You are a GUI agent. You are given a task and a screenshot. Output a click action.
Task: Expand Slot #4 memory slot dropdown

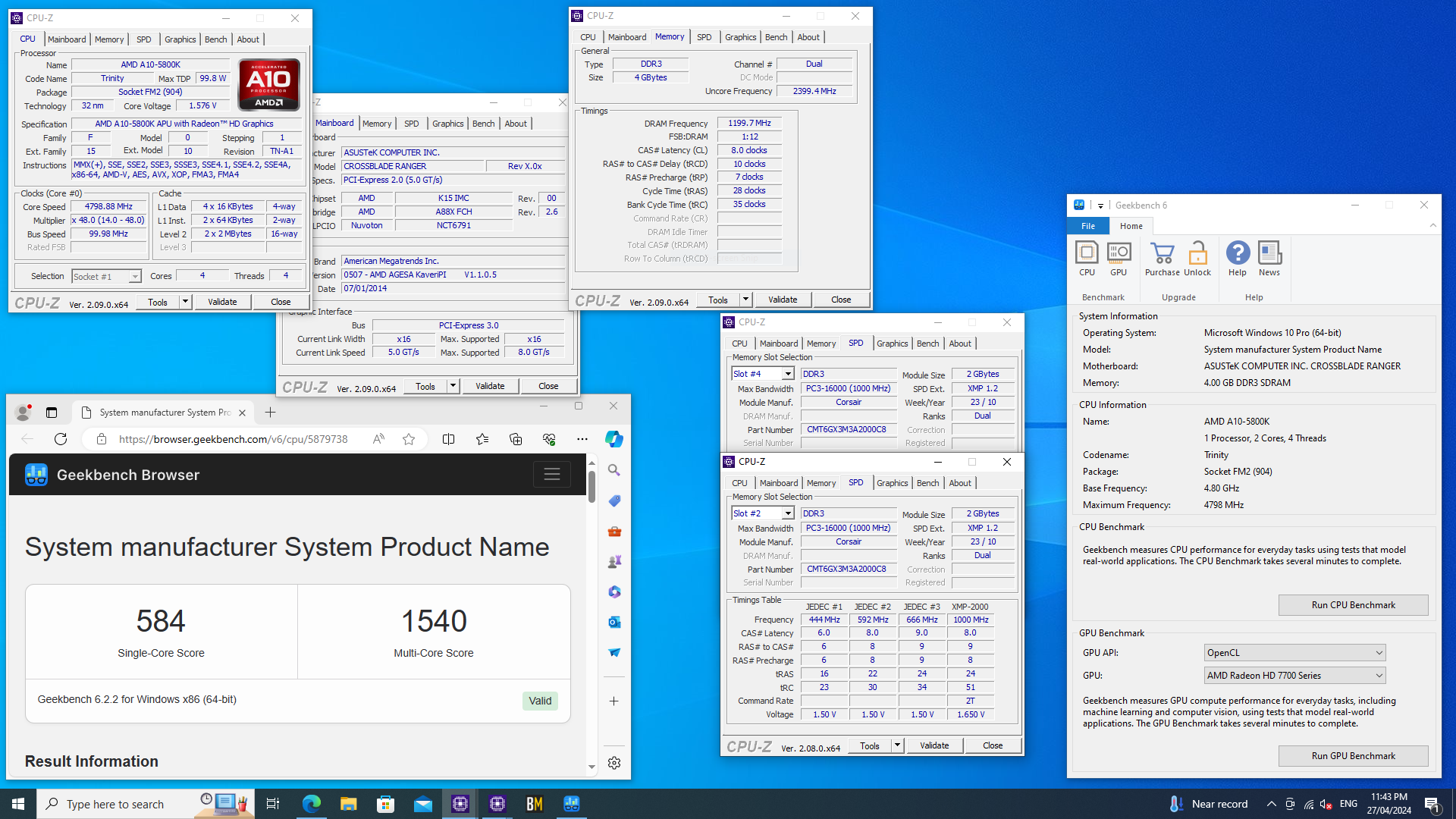(x=788, y=374)
